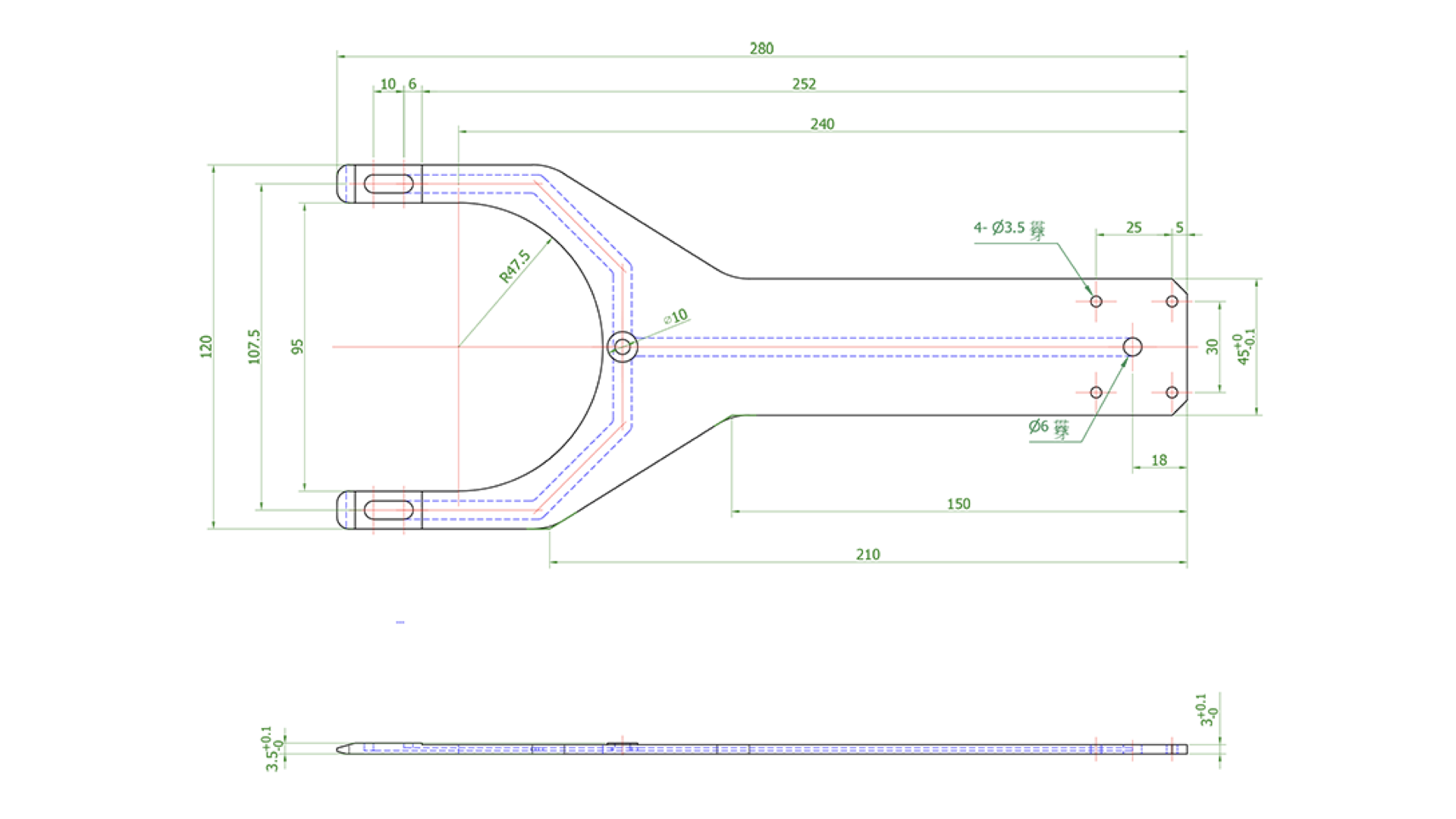The image size is (1456, 819).
Task: Pick the 240 dimension text
Action: point(822,124)
